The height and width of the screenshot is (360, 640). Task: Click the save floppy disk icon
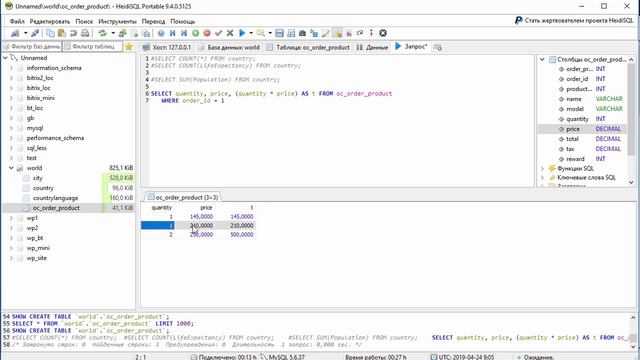point(280,33)
